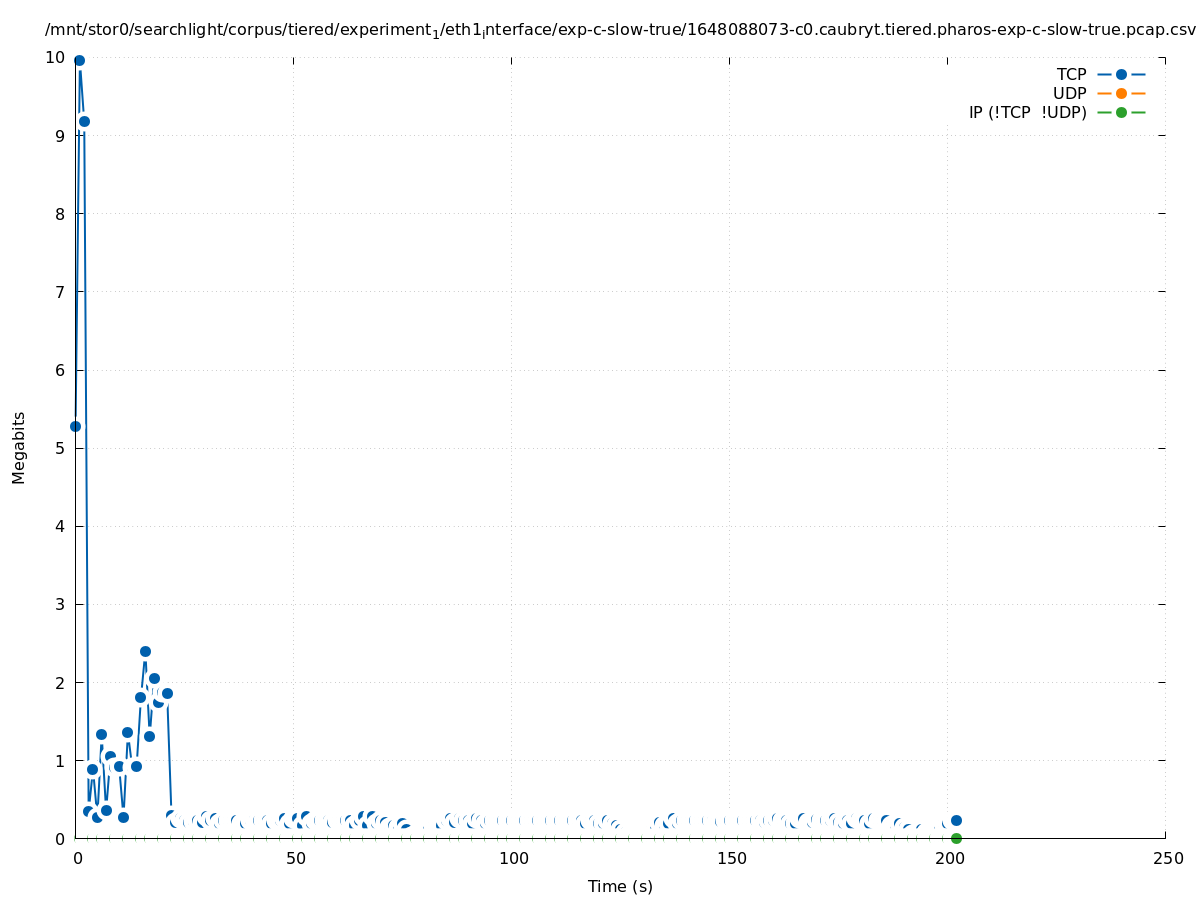Click the TCP peak point near 2.4 Megabits
1197x900 pixels.
click(x=145, y=651)
